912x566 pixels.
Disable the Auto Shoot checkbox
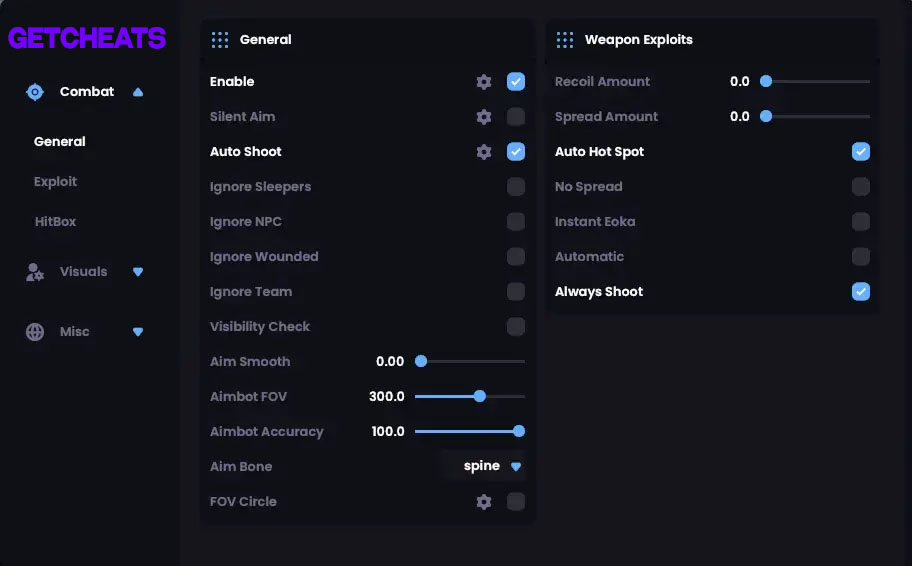(x=516, y=151)
